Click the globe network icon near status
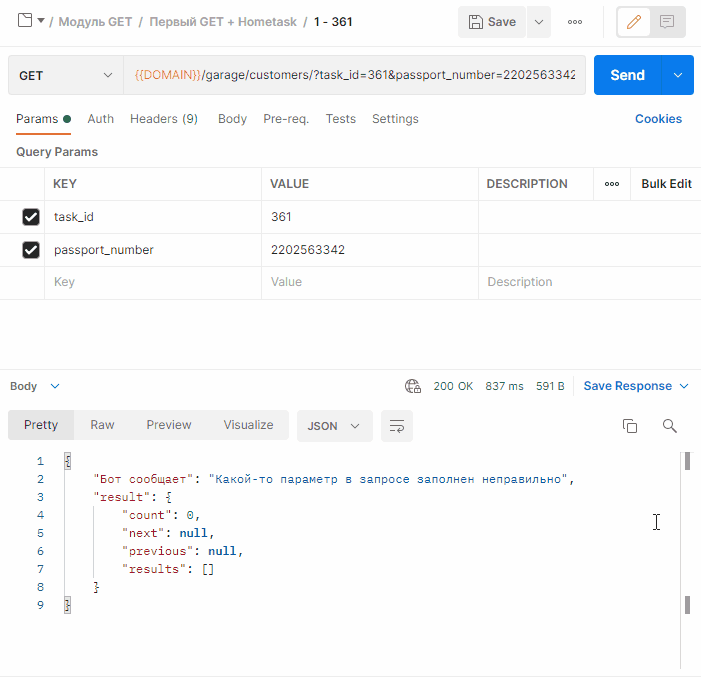Viewport: 701px width, 677px height. tap(413, 386)
